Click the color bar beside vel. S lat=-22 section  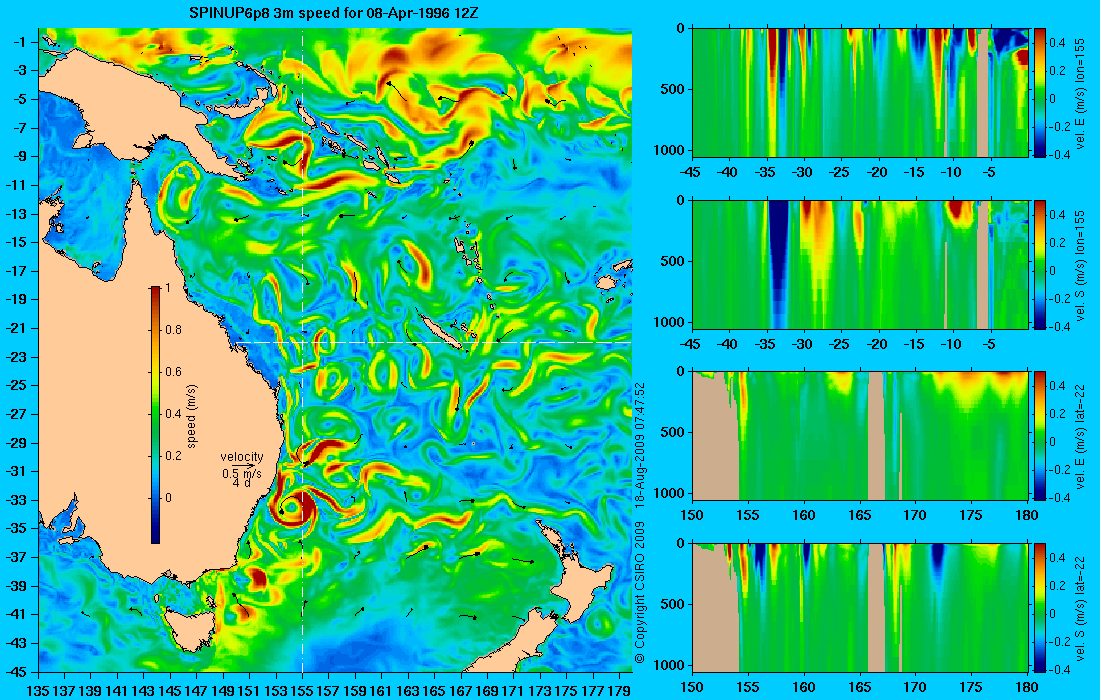pyautogui.click(x=1039, y=607)
